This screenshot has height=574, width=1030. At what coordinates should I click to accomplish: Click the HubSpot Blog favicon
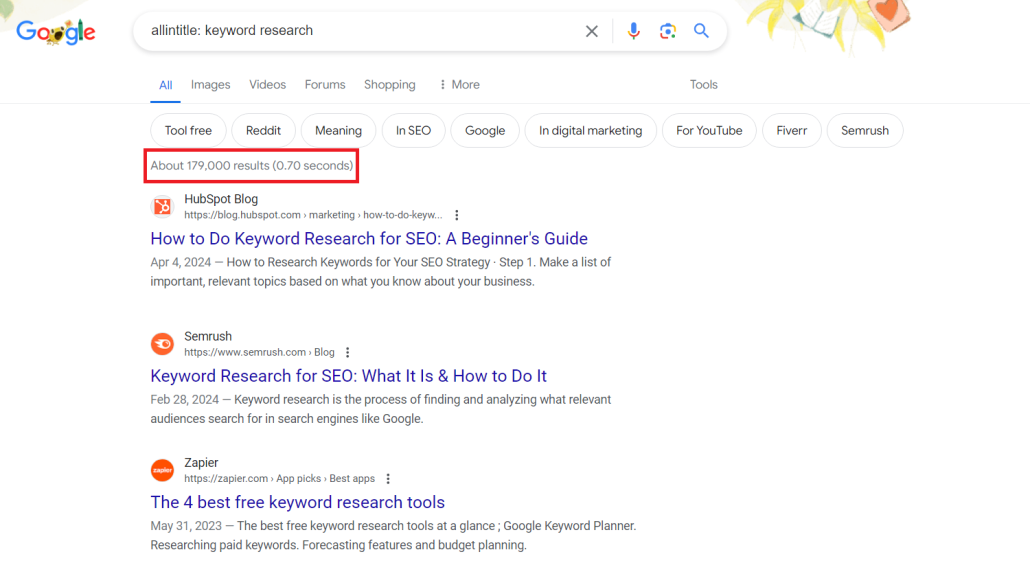(162, 207)
